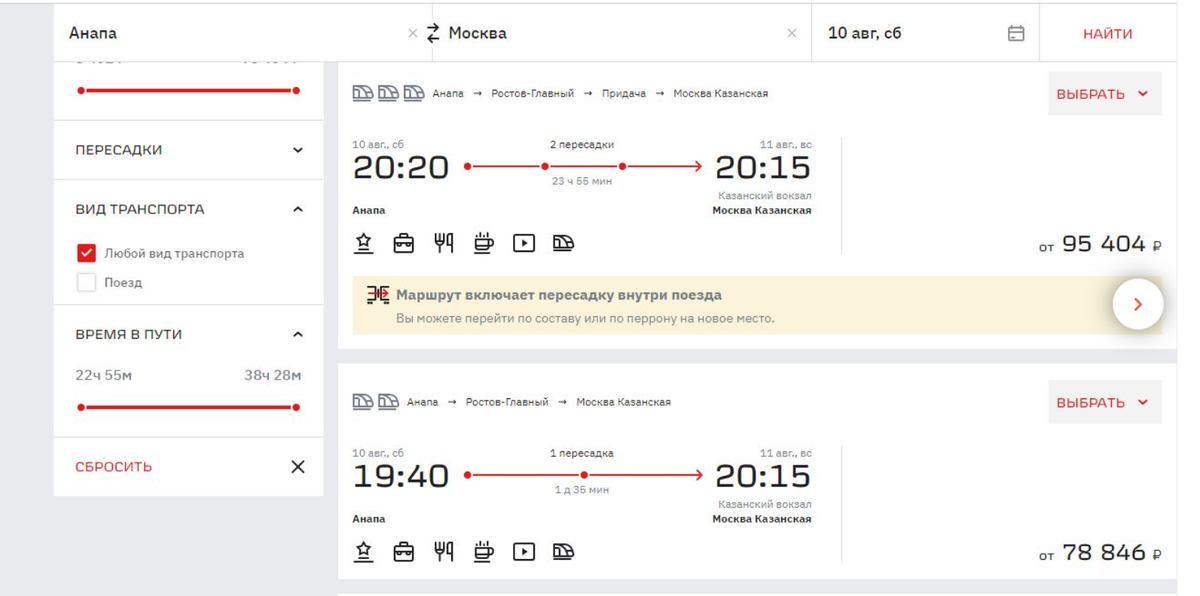1200x596 pixels.
Task: Click the swap directions arrows between Анапа and Москва
Action: [x=432, y=32]
